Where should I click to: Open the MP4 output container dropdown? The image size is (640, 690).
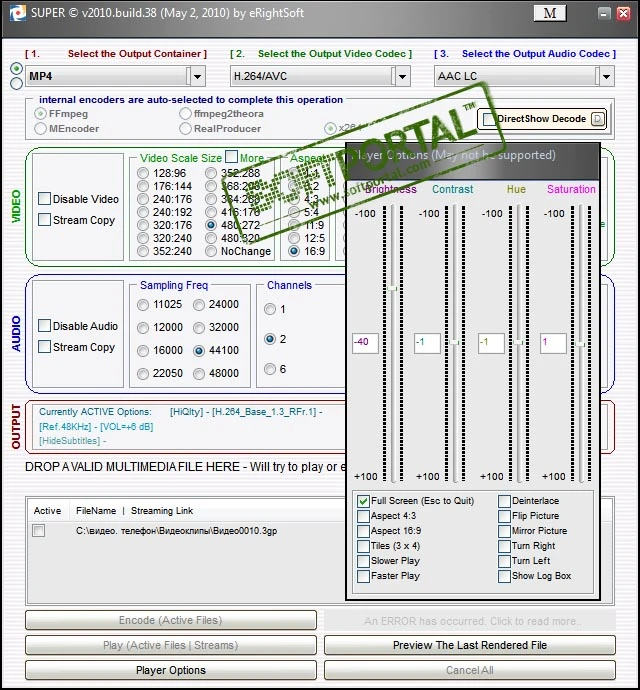[x=198, y=77]
